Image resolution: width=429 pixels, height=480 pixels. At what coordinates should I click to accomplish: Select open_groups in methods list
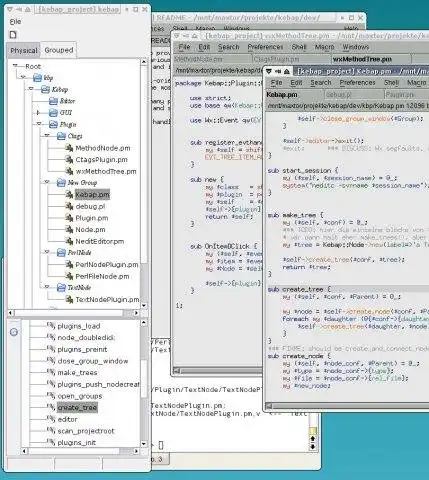[x=80, y=396]
